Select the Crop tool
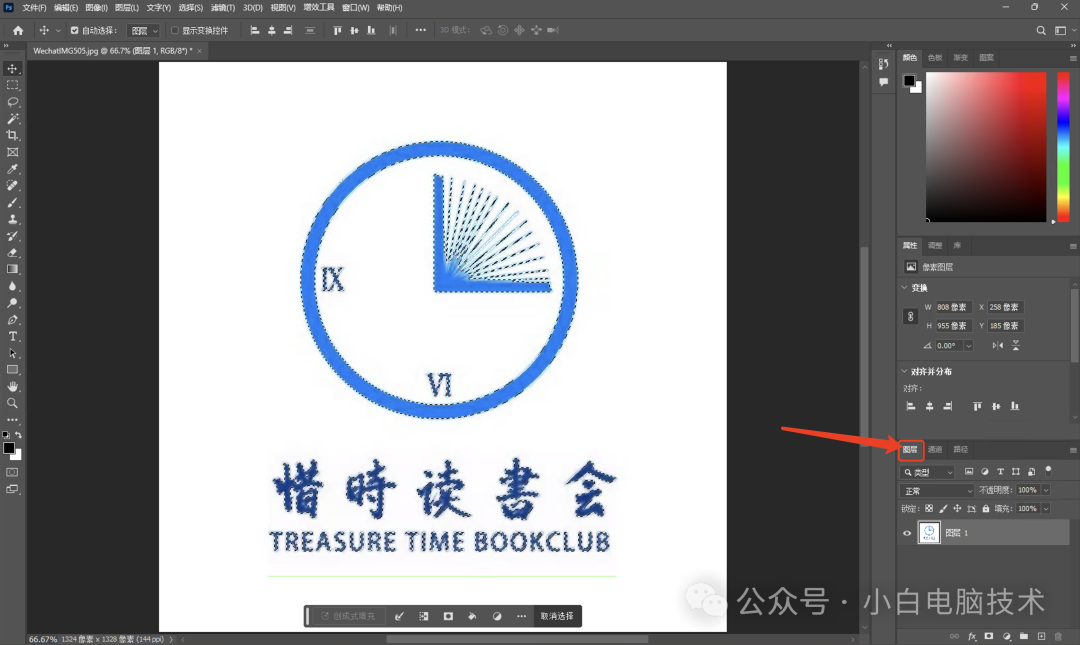The height and width of the screenshot is (645, 1080). point(12,135)
